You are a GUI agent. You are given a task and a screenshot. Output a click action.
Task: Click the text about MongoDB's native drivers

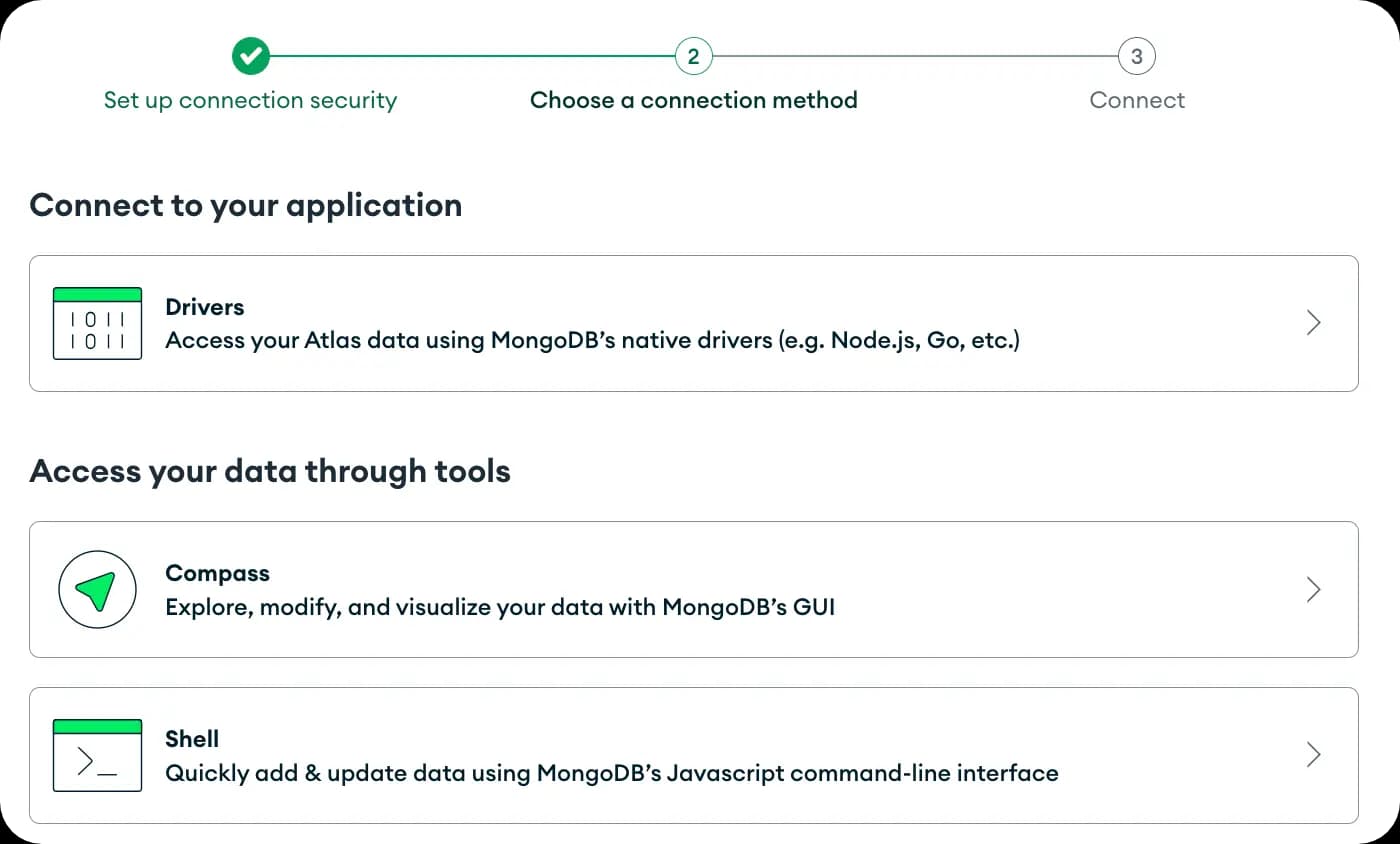pyautogui.click(x=592, y=341)
